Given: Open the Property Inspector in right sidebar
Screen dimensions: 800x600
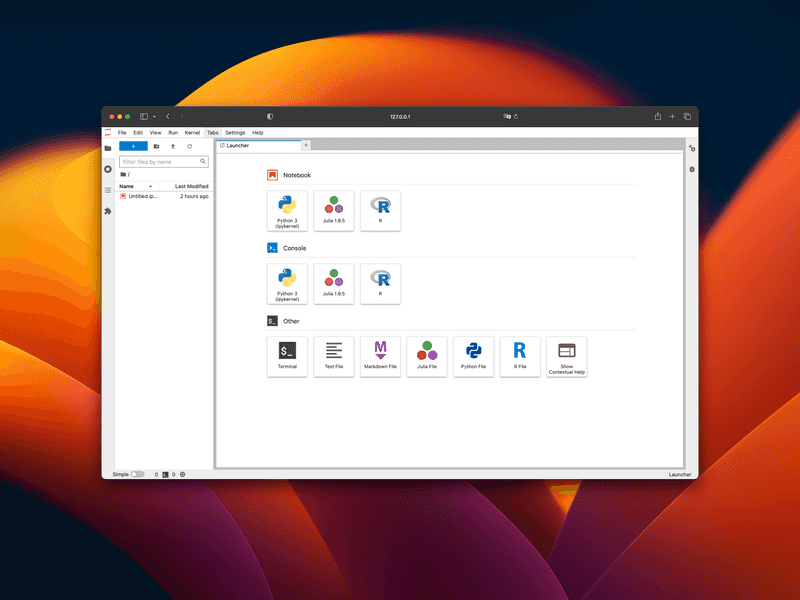Looking at the screenshot, I should click(691, 149).
